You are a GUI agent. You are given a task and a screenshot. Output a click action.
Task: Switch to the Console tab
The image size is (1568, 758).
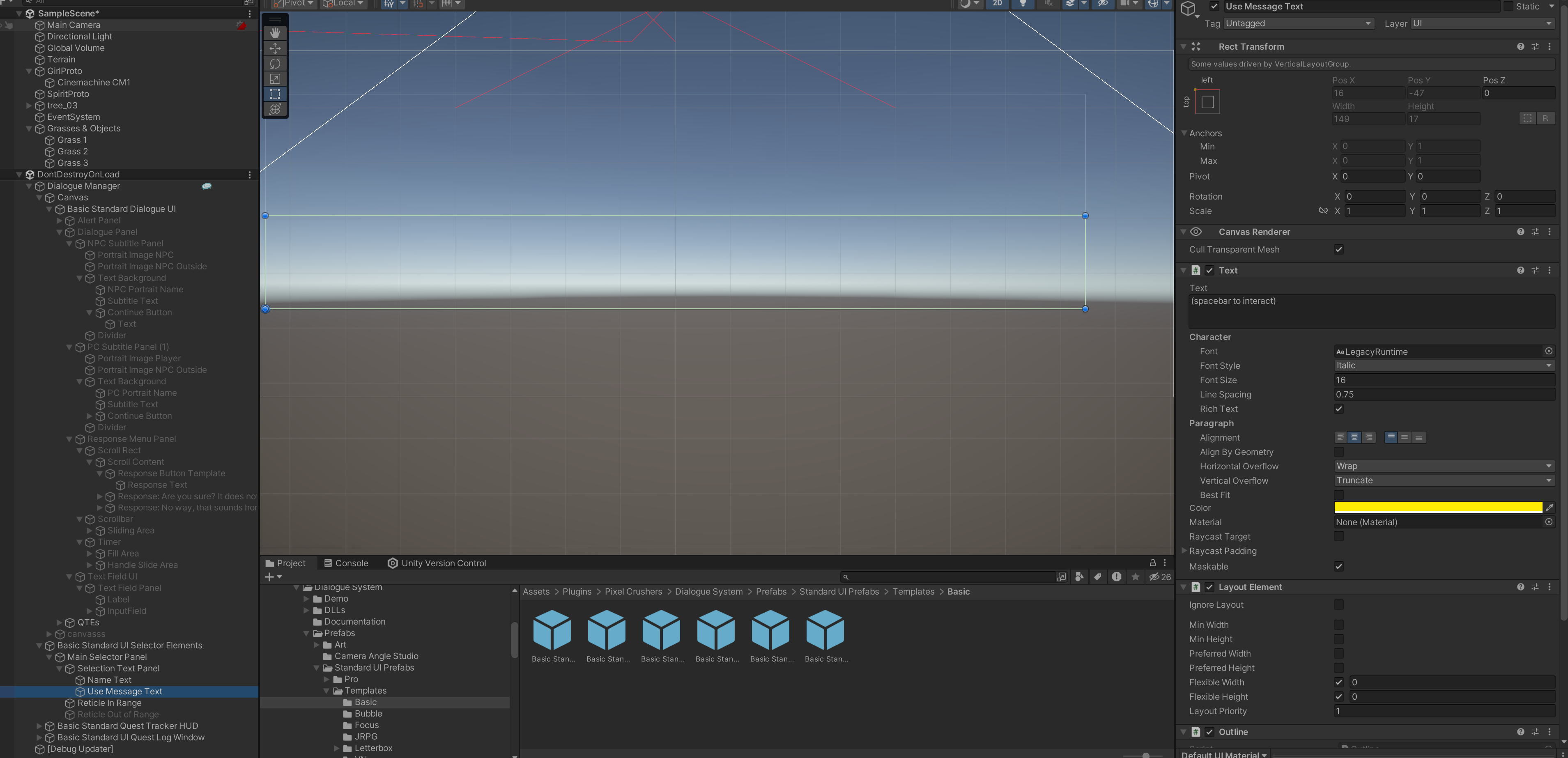click(x=346, y=563)
